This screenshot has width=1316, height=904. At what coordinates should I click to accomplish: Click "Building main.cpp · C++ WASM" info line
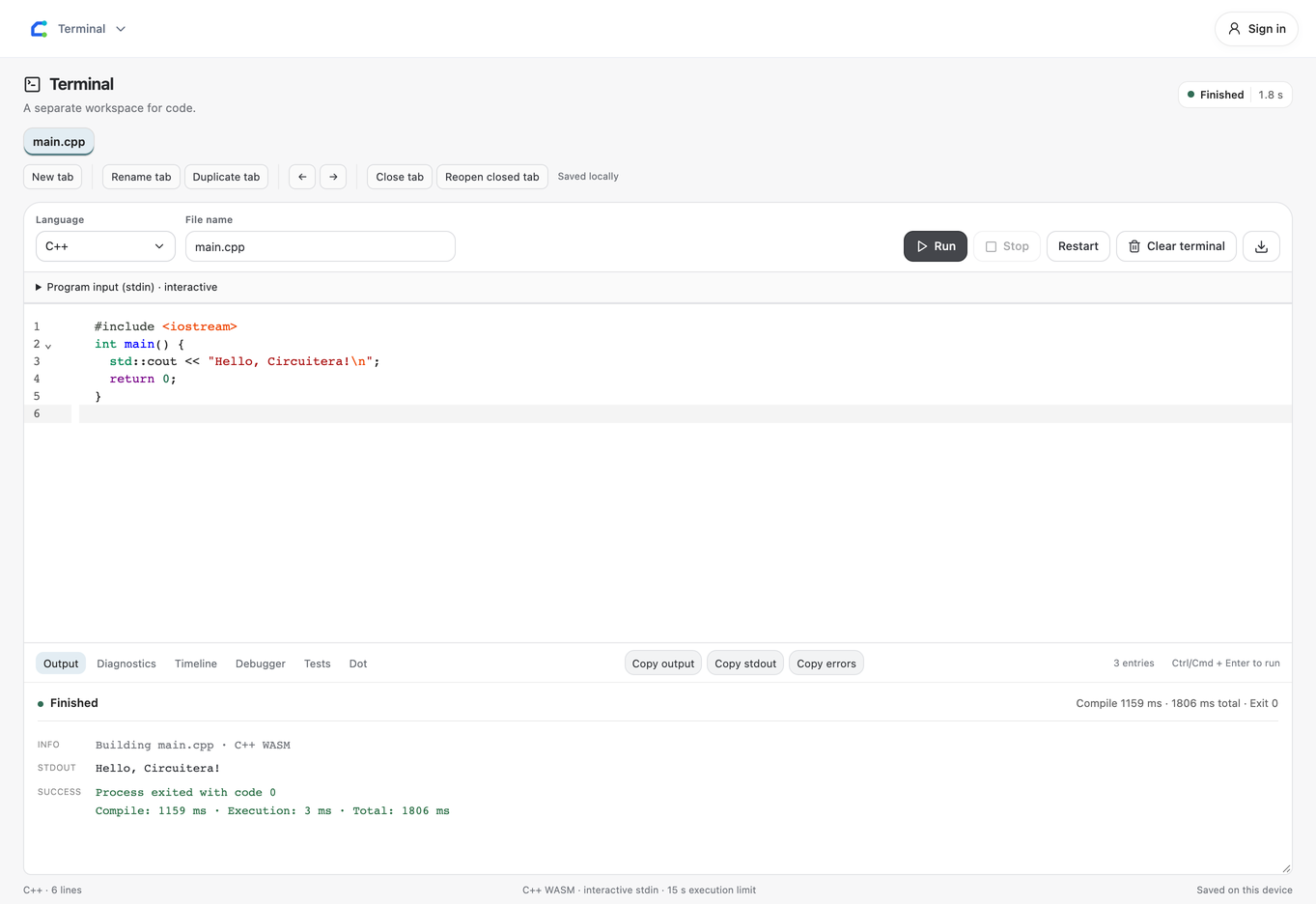click(x=193, y=746)
